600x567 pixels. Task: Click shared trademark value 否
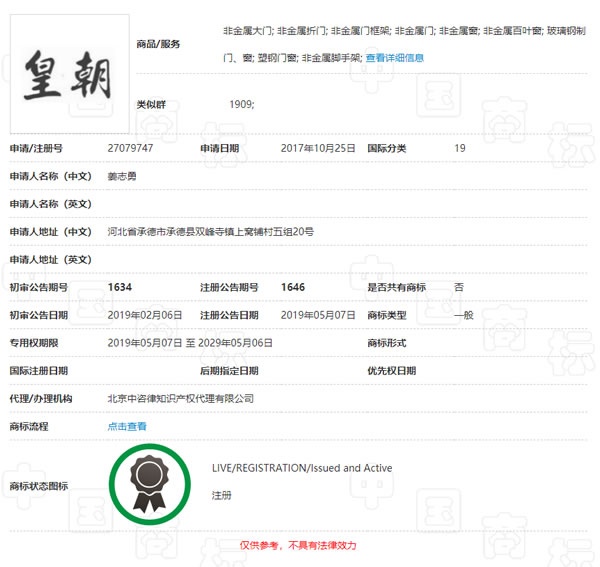click(x=459, y=287)
